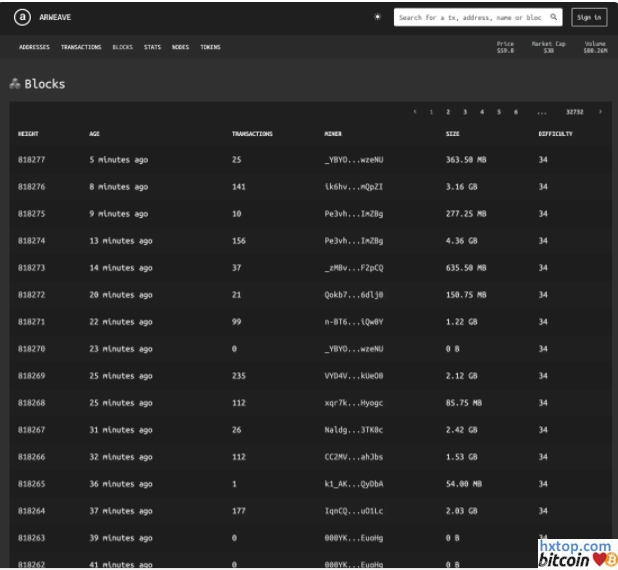This screenshot has height=570, width=618.
Task: Open block height 818277
Action: (x=31, y=160)
